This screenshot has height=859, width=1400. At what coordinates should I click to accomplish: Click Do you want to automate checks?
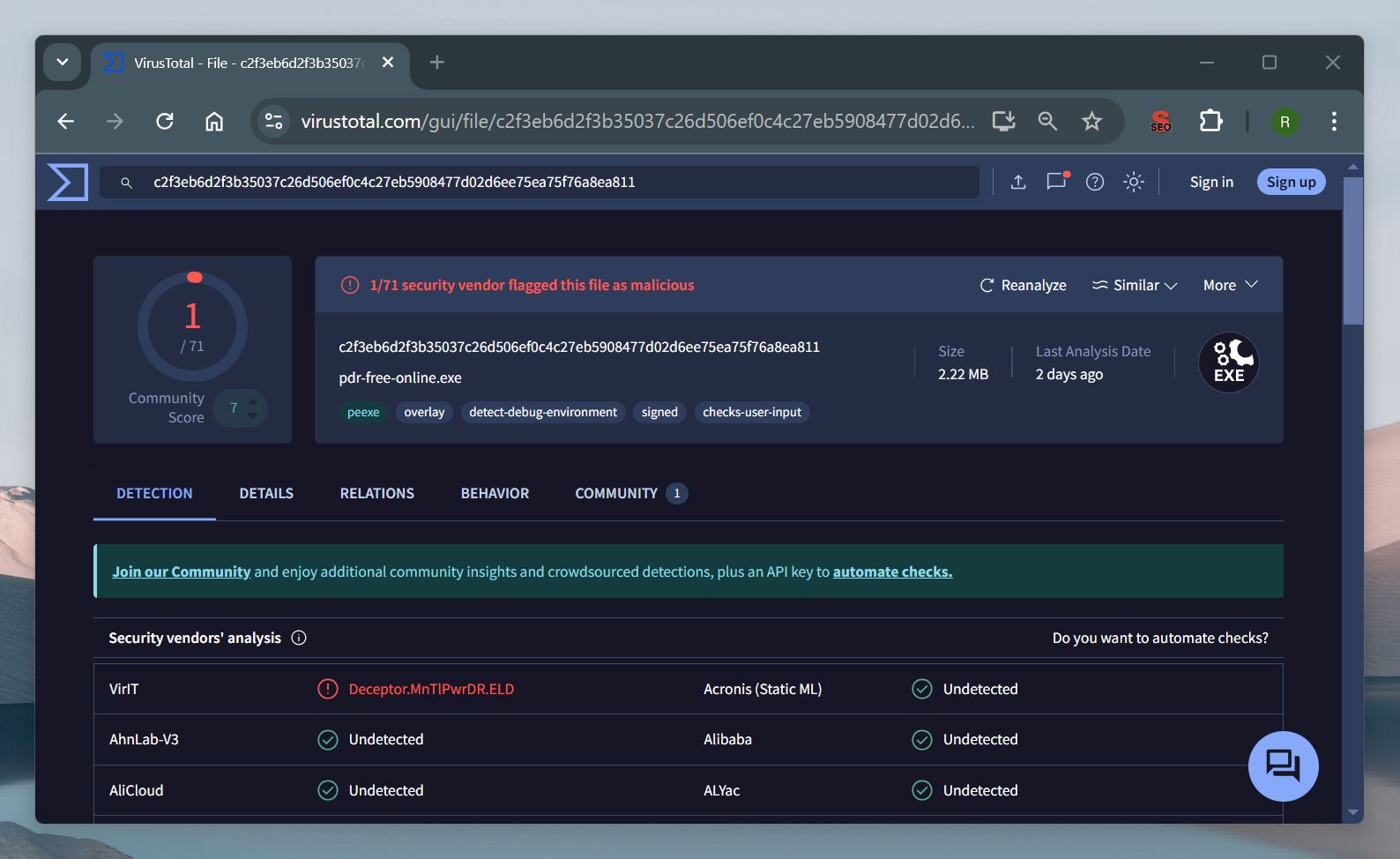[x=1160, y=638]
